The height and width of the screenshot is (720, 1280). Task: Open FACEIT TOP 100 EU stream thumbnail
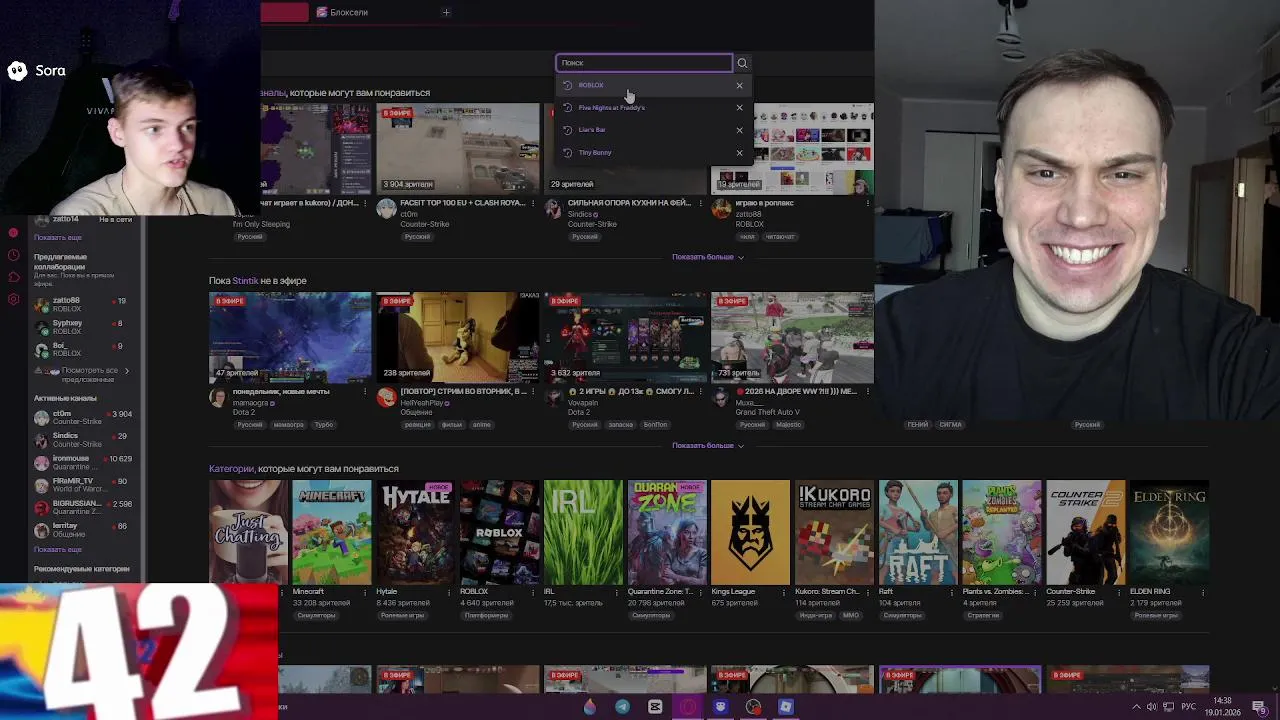point(457,147)
